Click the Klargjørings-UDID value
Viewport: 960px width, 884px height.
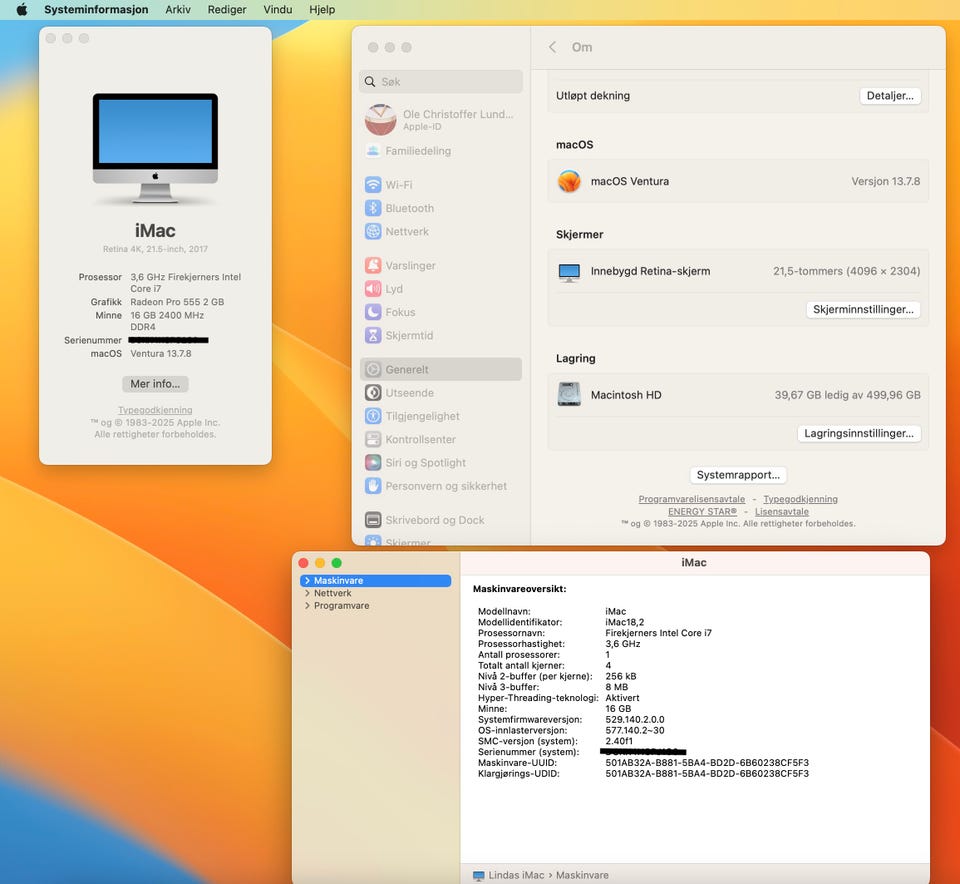[707, 774]
